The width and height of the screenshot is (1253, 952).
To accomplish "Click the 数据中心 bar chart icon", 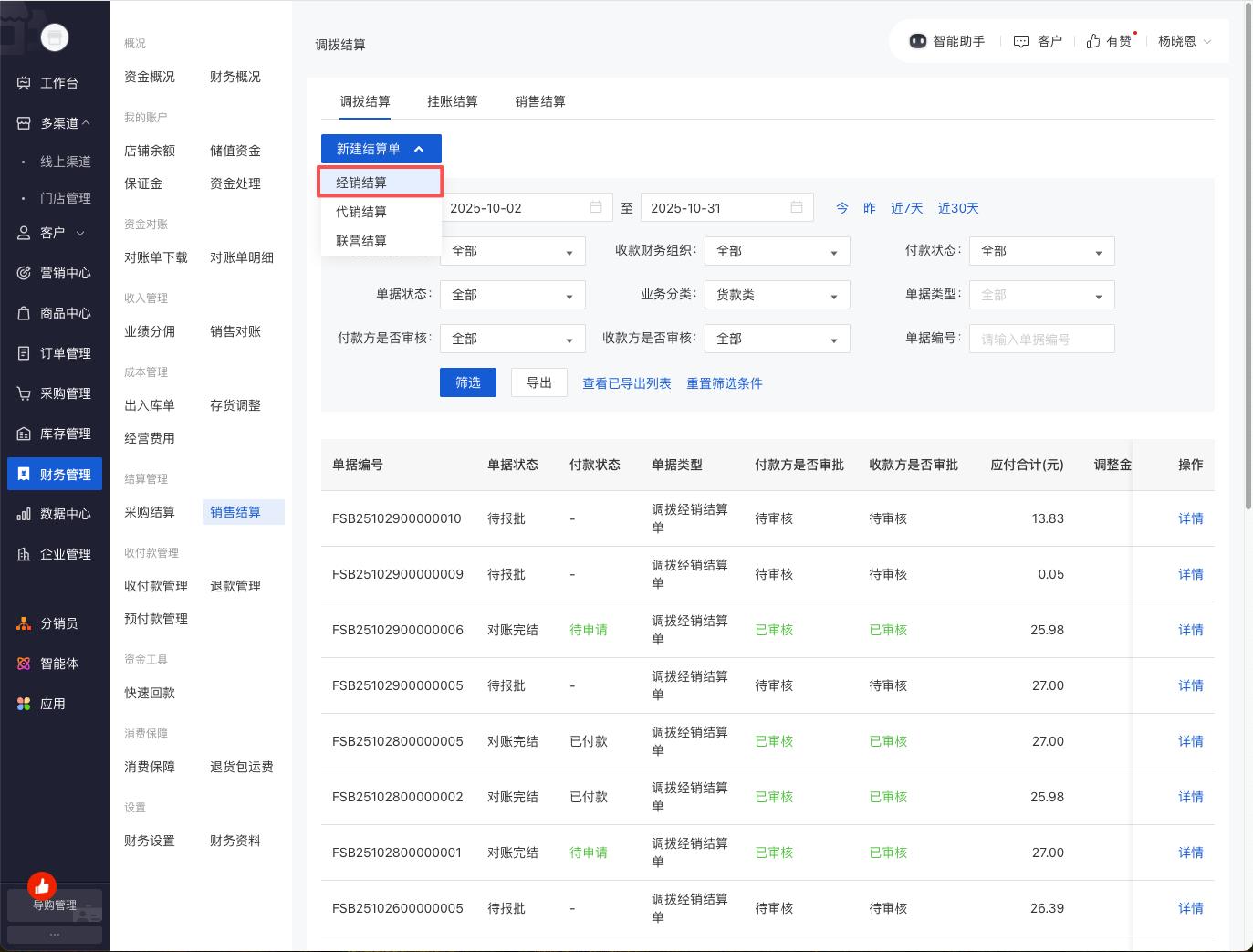I will pyautogui.click(x=24, y=514).
